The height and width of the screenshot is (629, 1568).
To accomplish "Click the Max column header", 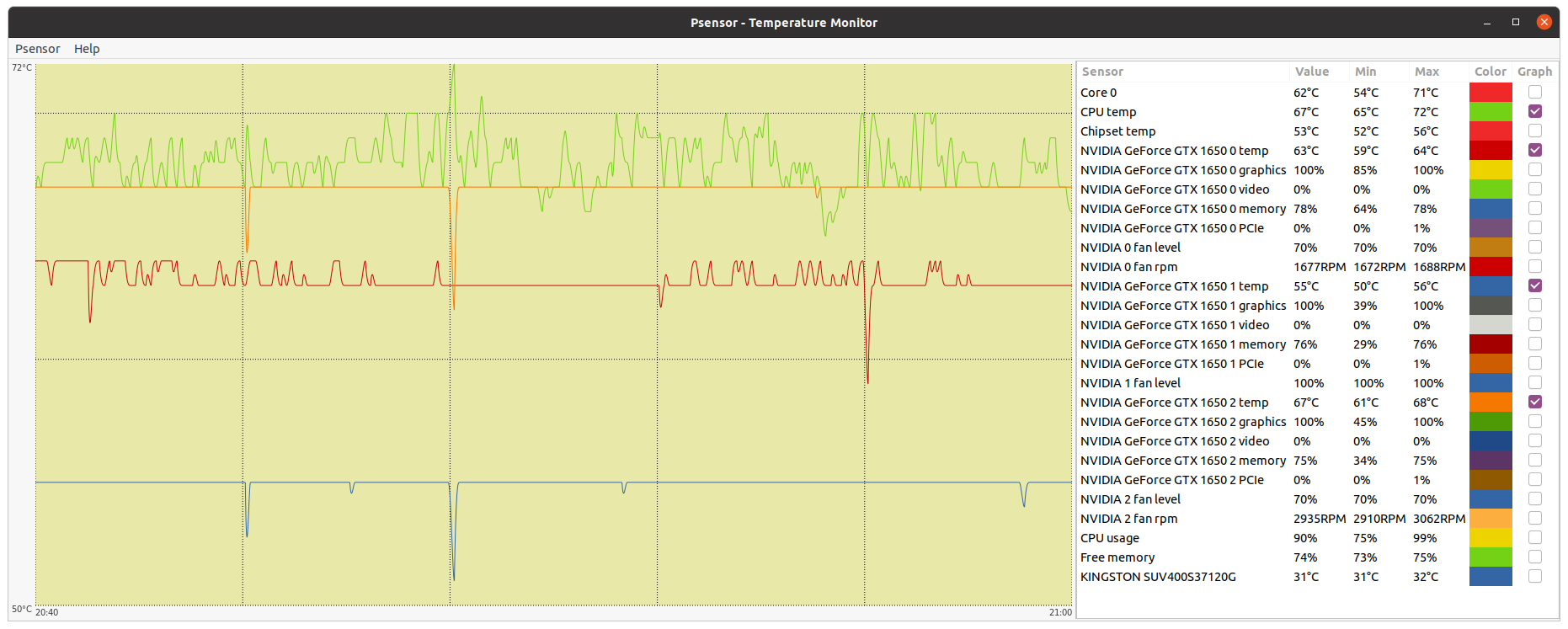I will tap(1427, 72).
